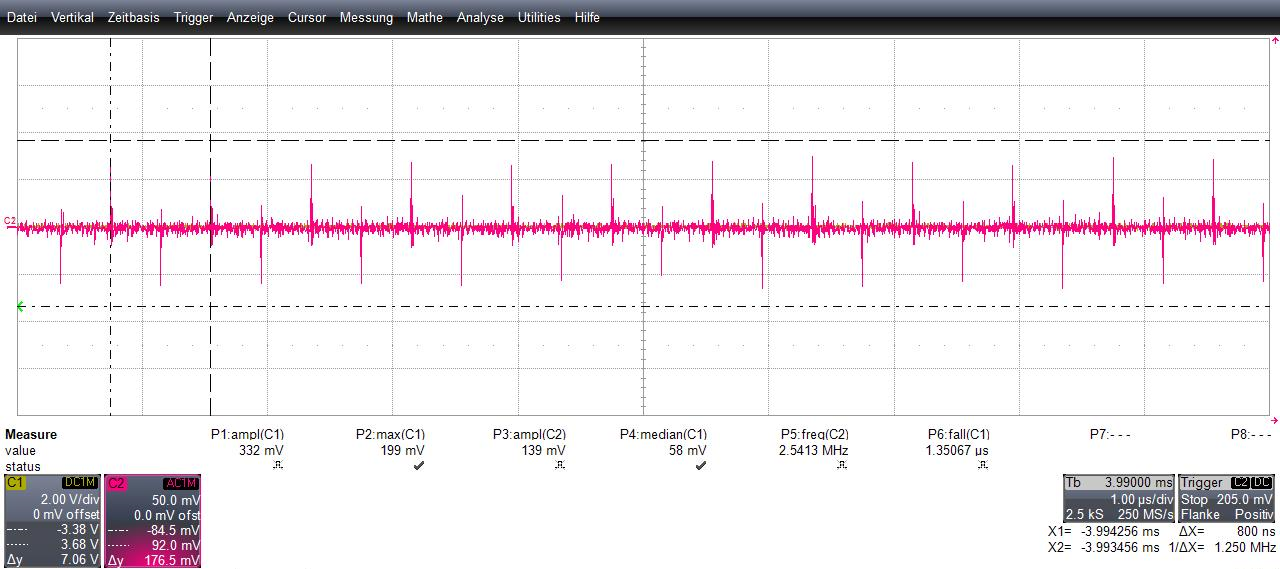Viewport: 1280px width, 569px height.
Task: Click the ΔX= 800 ns cursor readout
Action: pos(1227,533)
